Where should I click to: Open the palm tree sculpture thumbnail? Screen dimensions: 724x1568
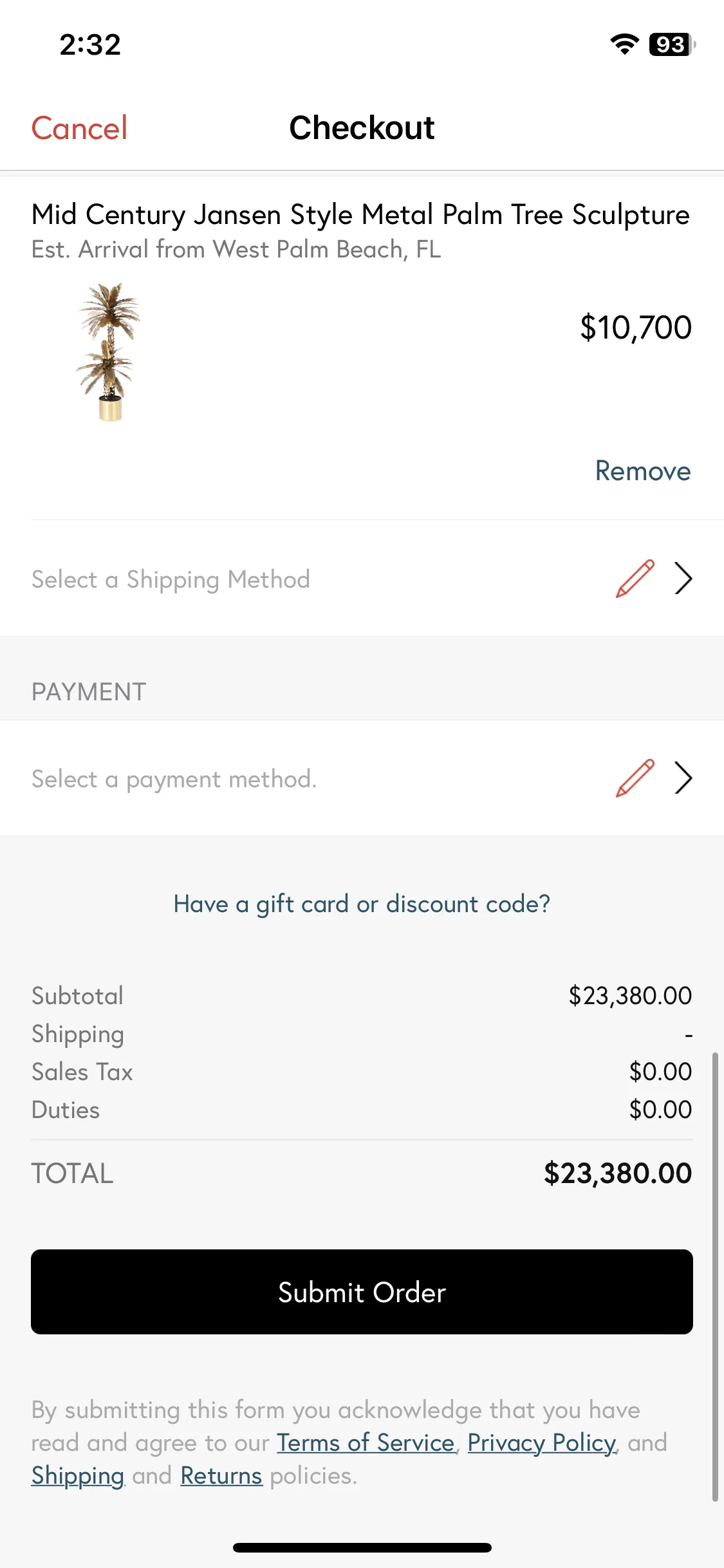[x=109, y=352]
